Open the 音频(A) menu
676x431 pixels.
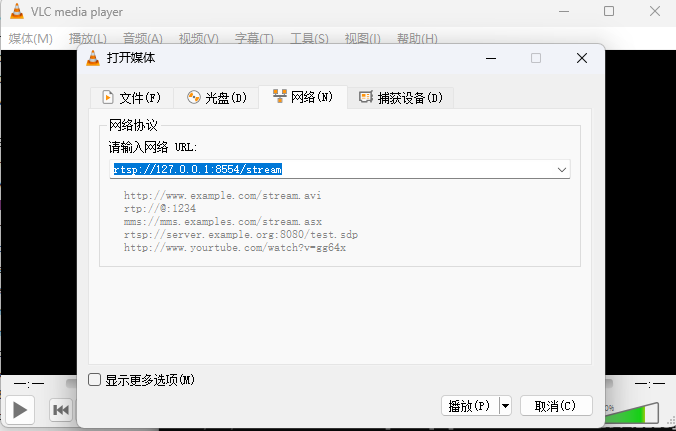click(143, 39)
